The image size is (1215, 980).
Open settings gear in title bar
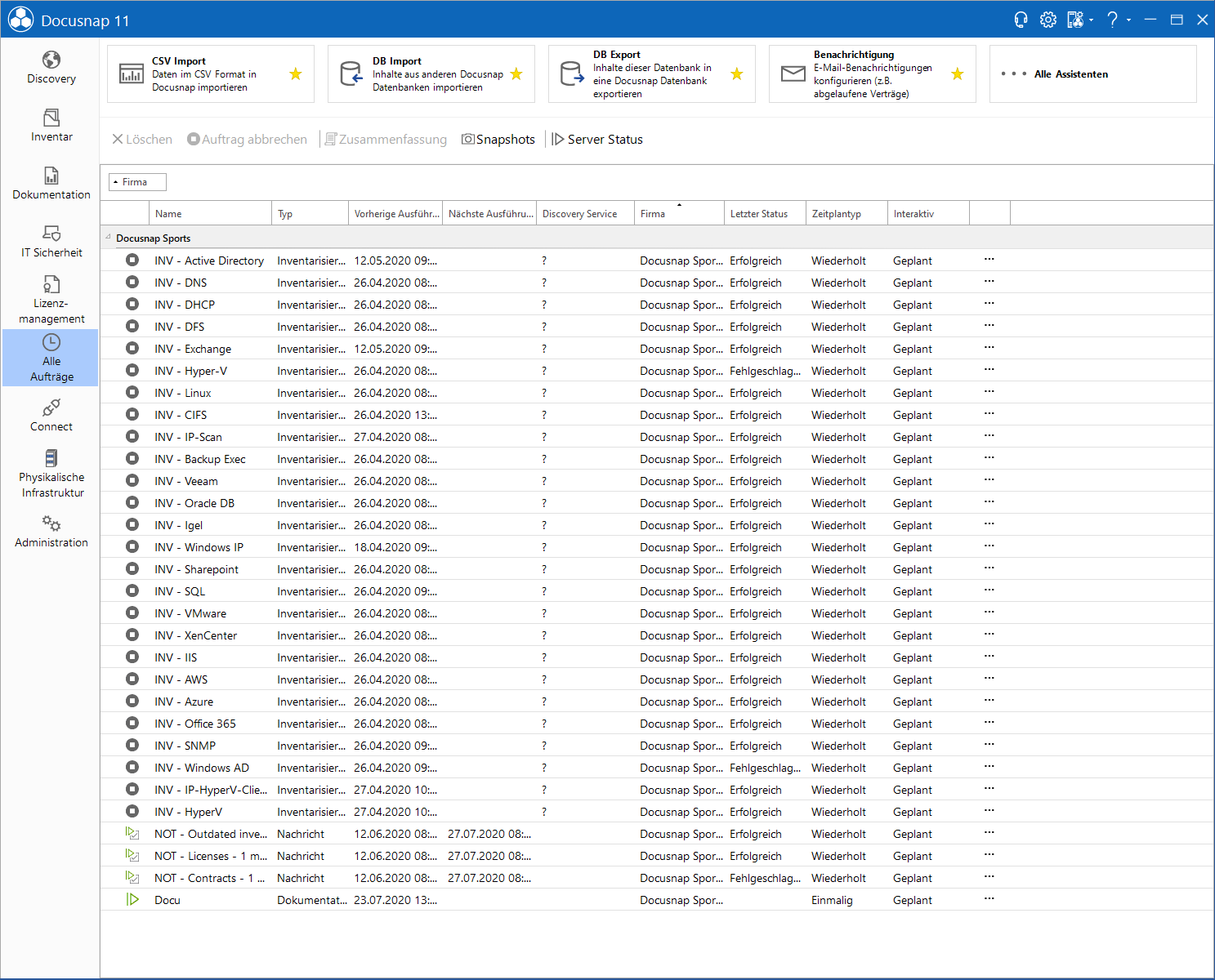(1048, 20)
